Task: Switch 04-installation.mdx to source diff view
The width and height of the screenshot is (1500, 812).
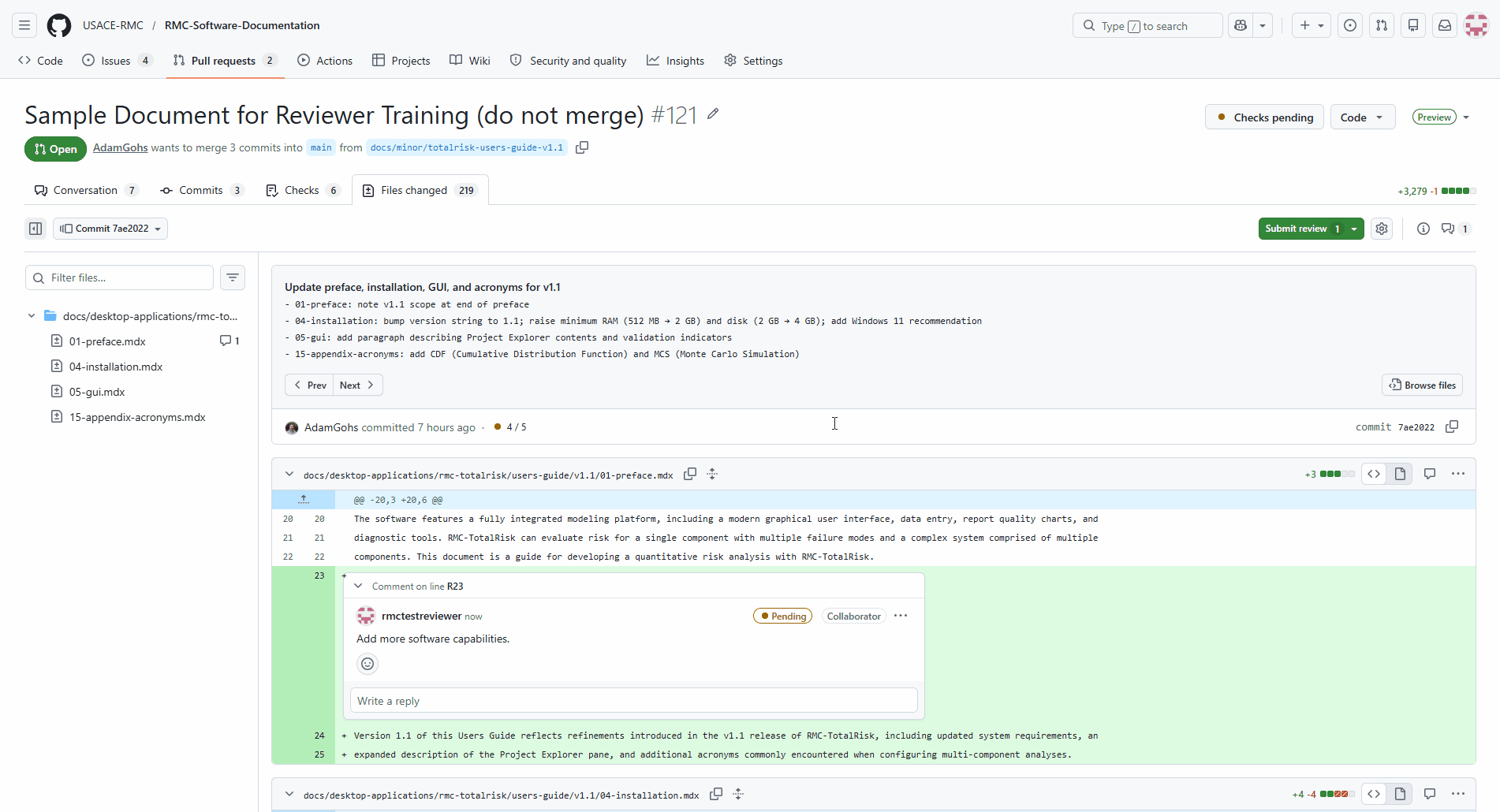Action: pyautogui.click(x=1374, y=794)
